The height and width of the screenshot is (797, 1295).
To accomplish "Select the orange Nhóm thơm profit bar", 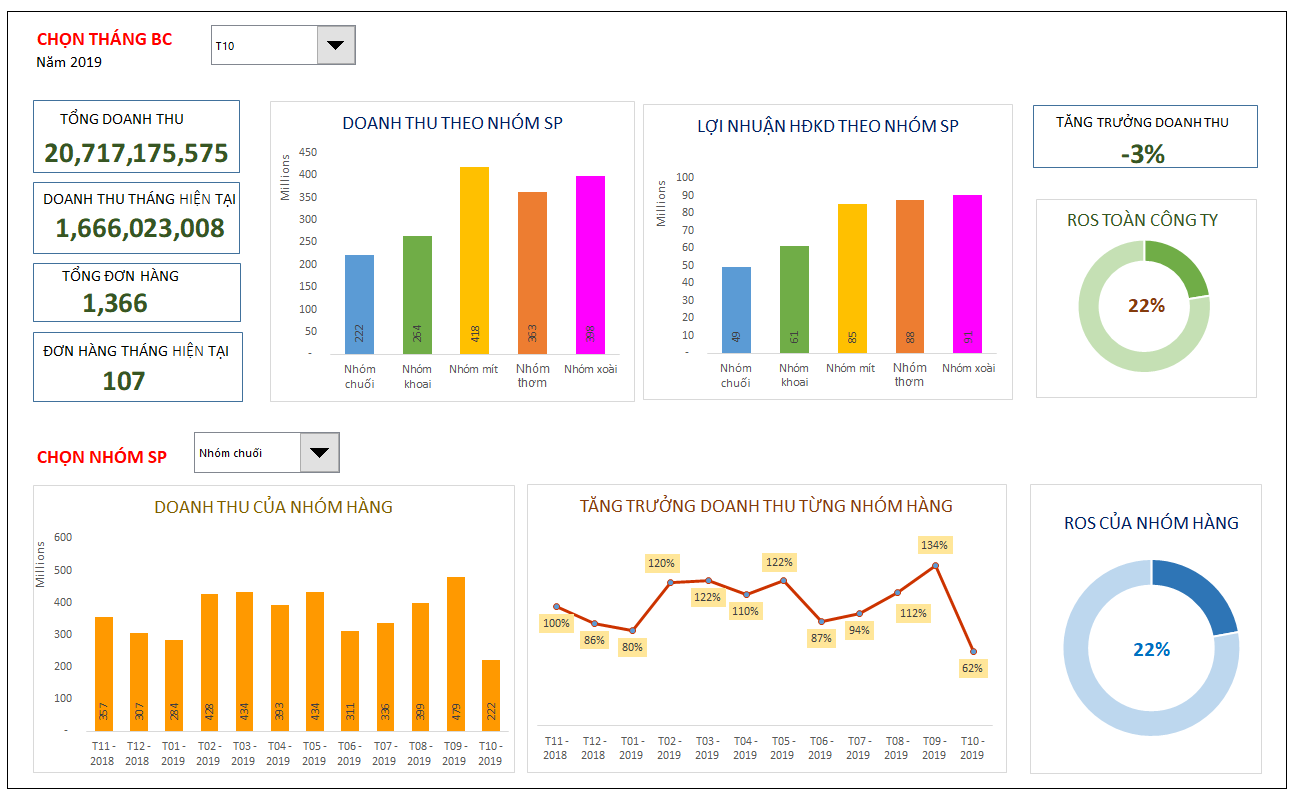I will click(x=909, y=276).
